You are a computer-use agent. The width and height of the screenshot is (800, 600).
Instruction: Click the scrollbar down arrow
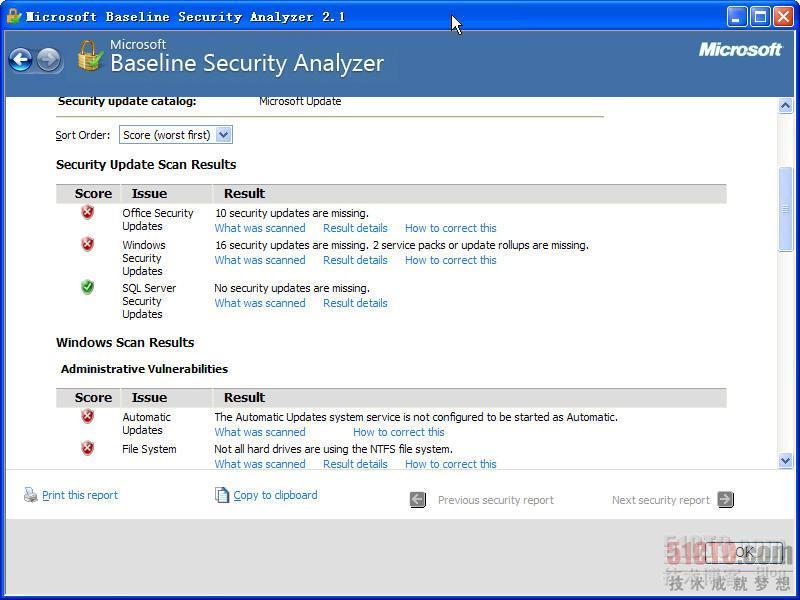click(x=785, y=461)
